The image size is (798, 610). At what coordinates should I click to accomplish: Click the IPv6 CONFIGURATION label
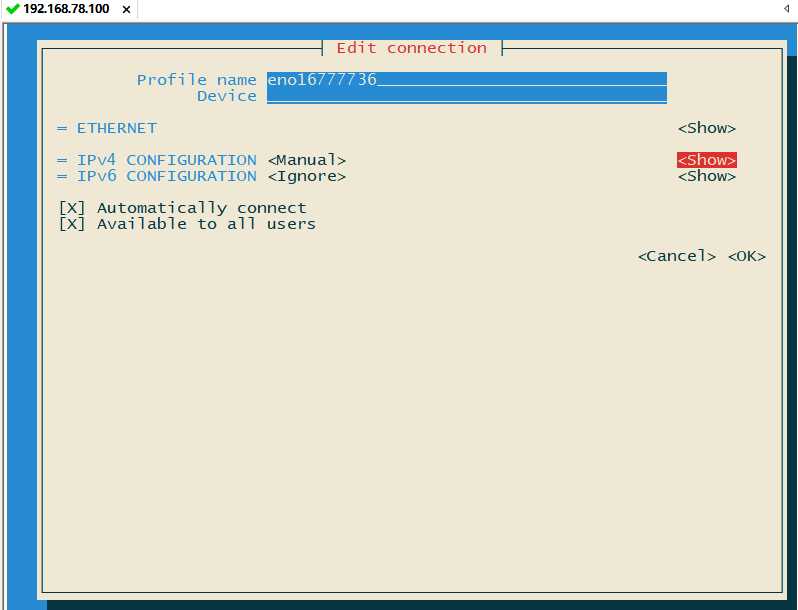(x=166, y=177)
